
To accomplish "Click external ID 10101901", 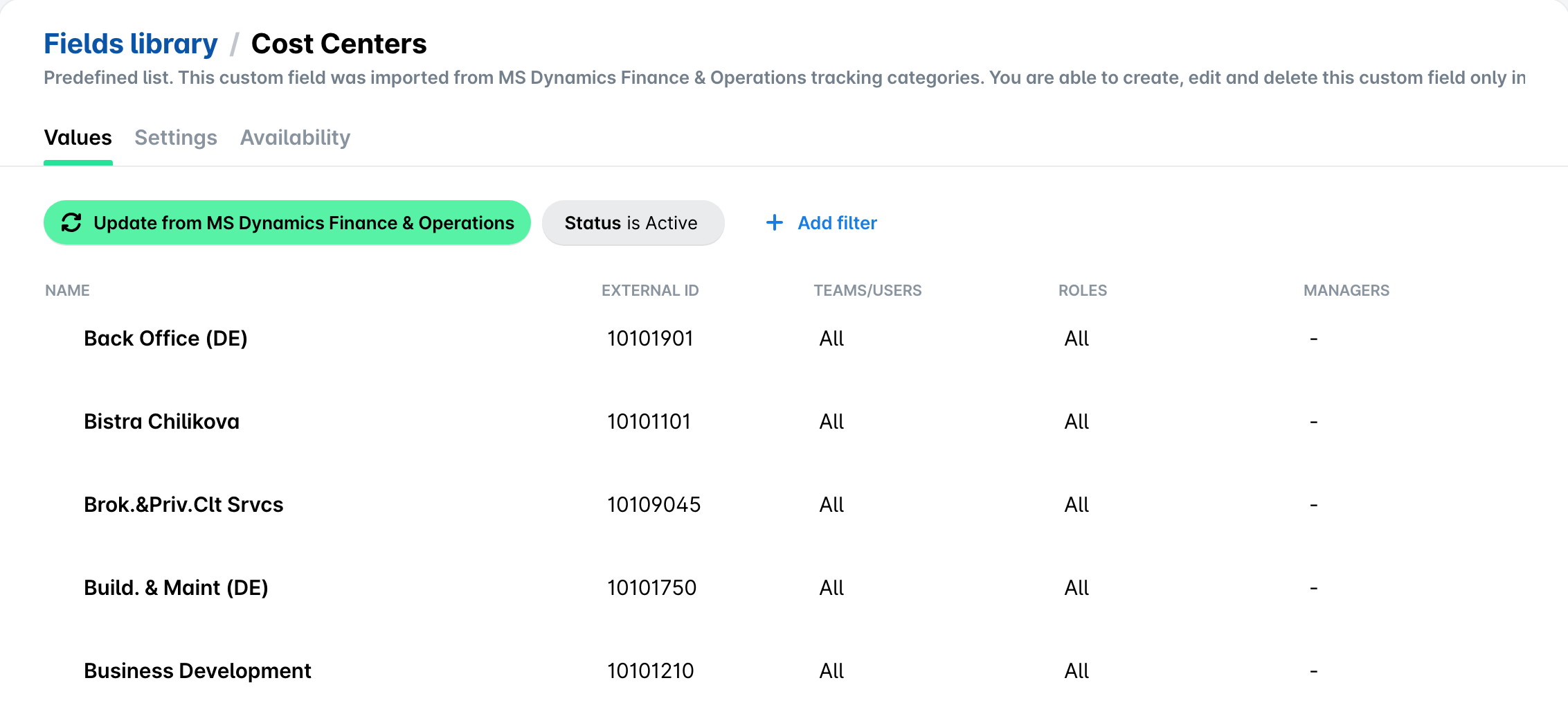I will 650,338.
